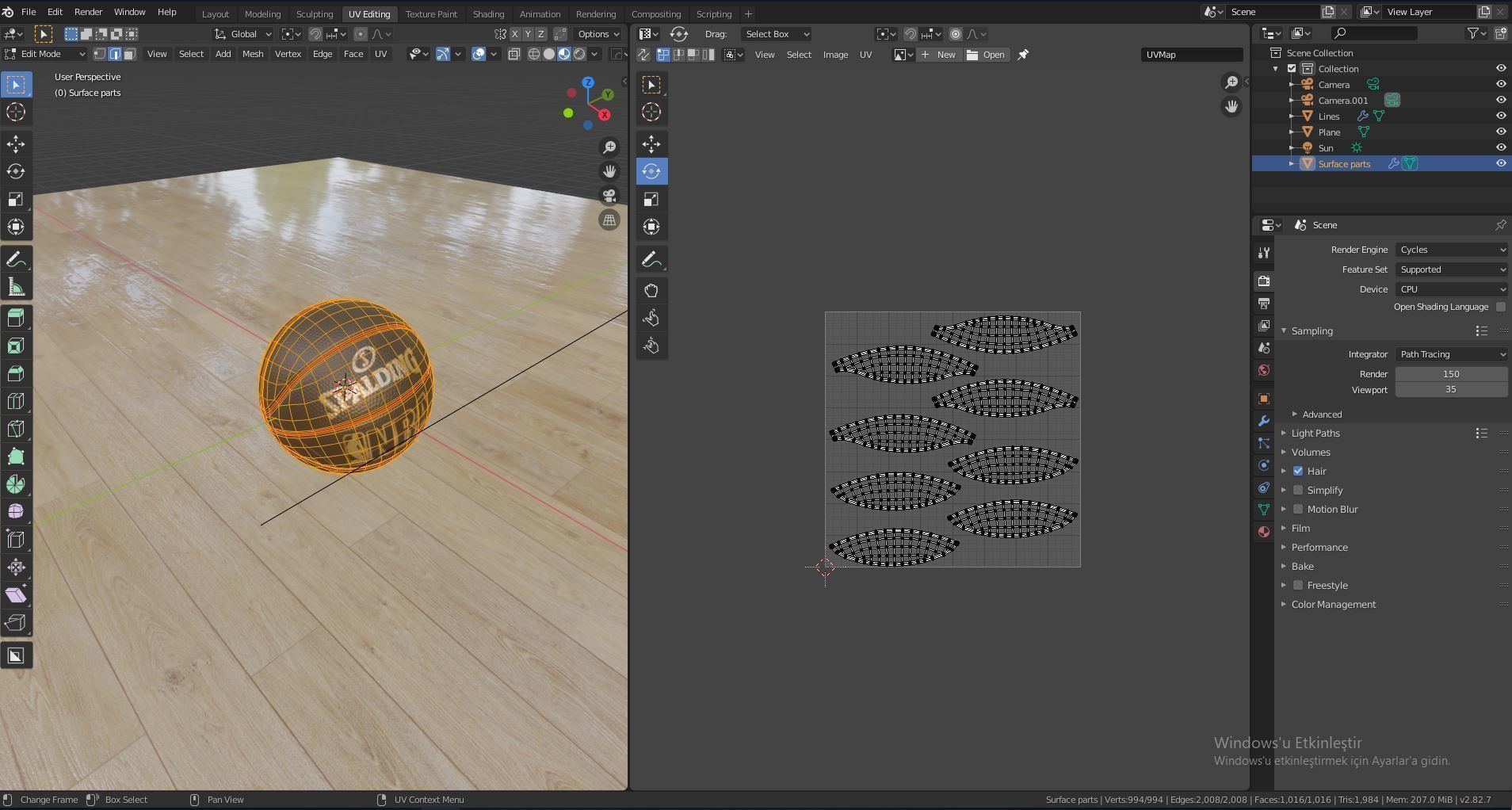This screenshot has height=810, width=1512.
Task: Hide the Sun object in outliner
Action: click(x=1501, y=147)
